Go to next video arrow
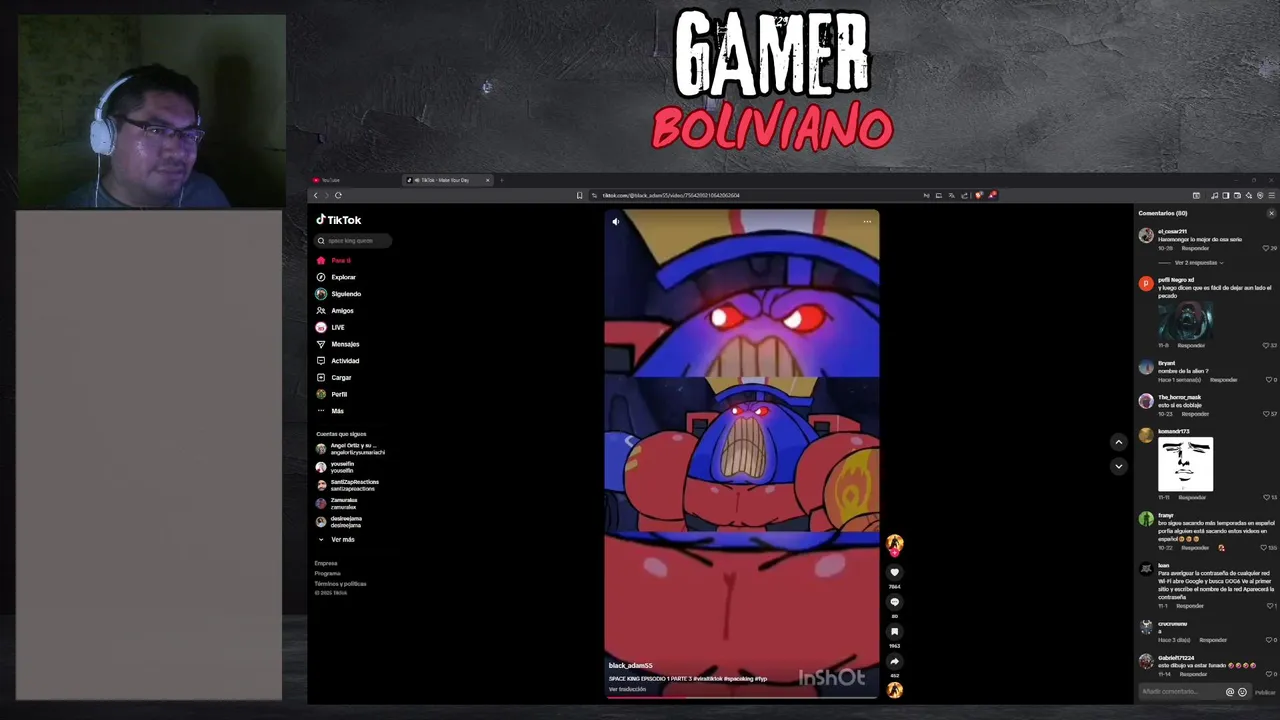 click(1119, 466)
